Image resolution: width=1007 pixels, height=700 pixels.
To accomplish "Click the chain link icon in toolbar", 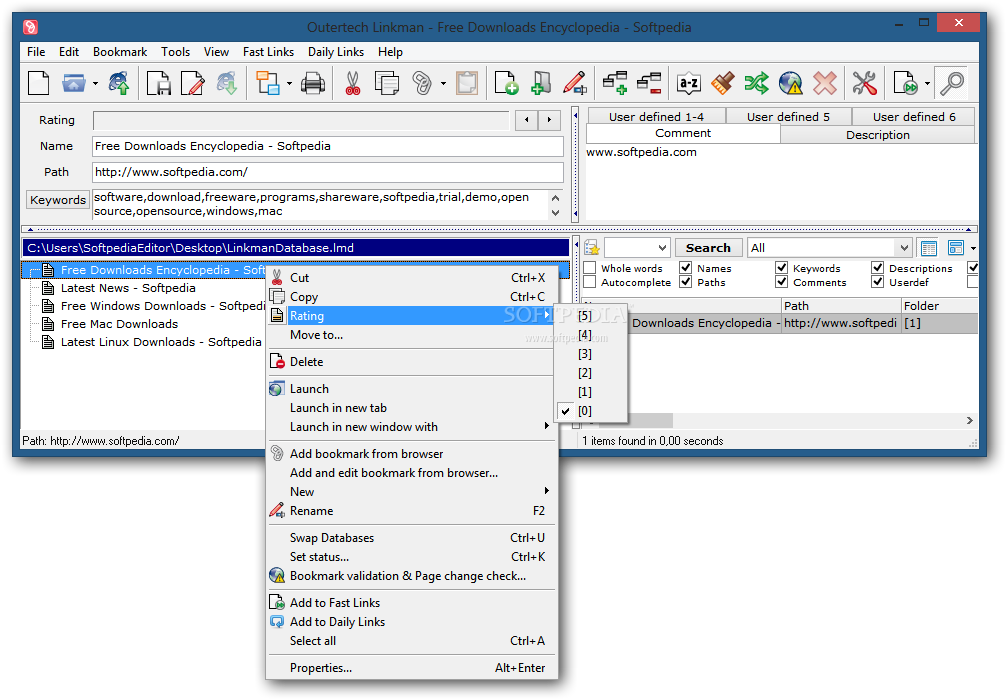I will pos(422,83).
